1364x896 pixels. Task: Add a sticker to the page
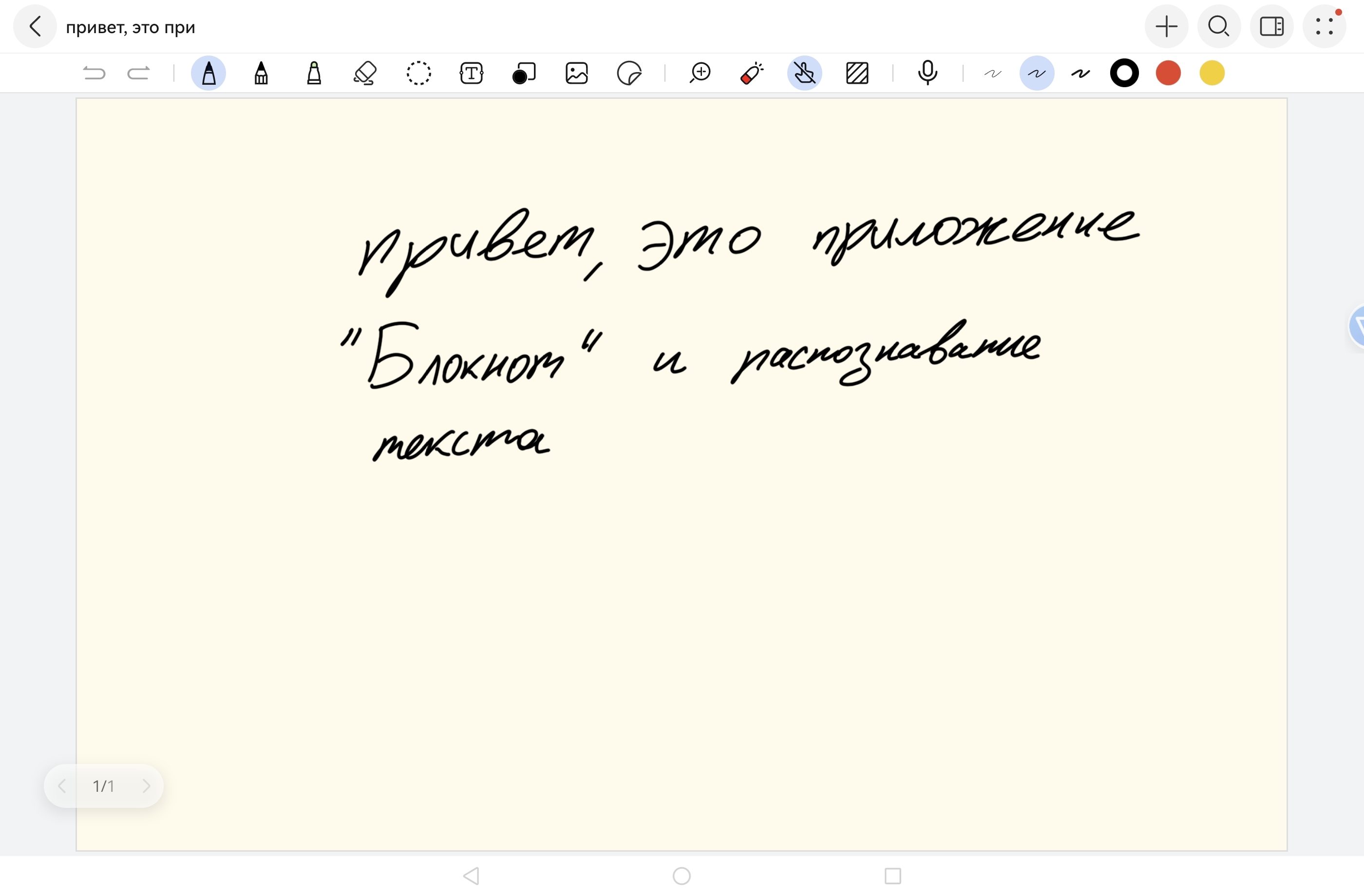pos(629,74)
